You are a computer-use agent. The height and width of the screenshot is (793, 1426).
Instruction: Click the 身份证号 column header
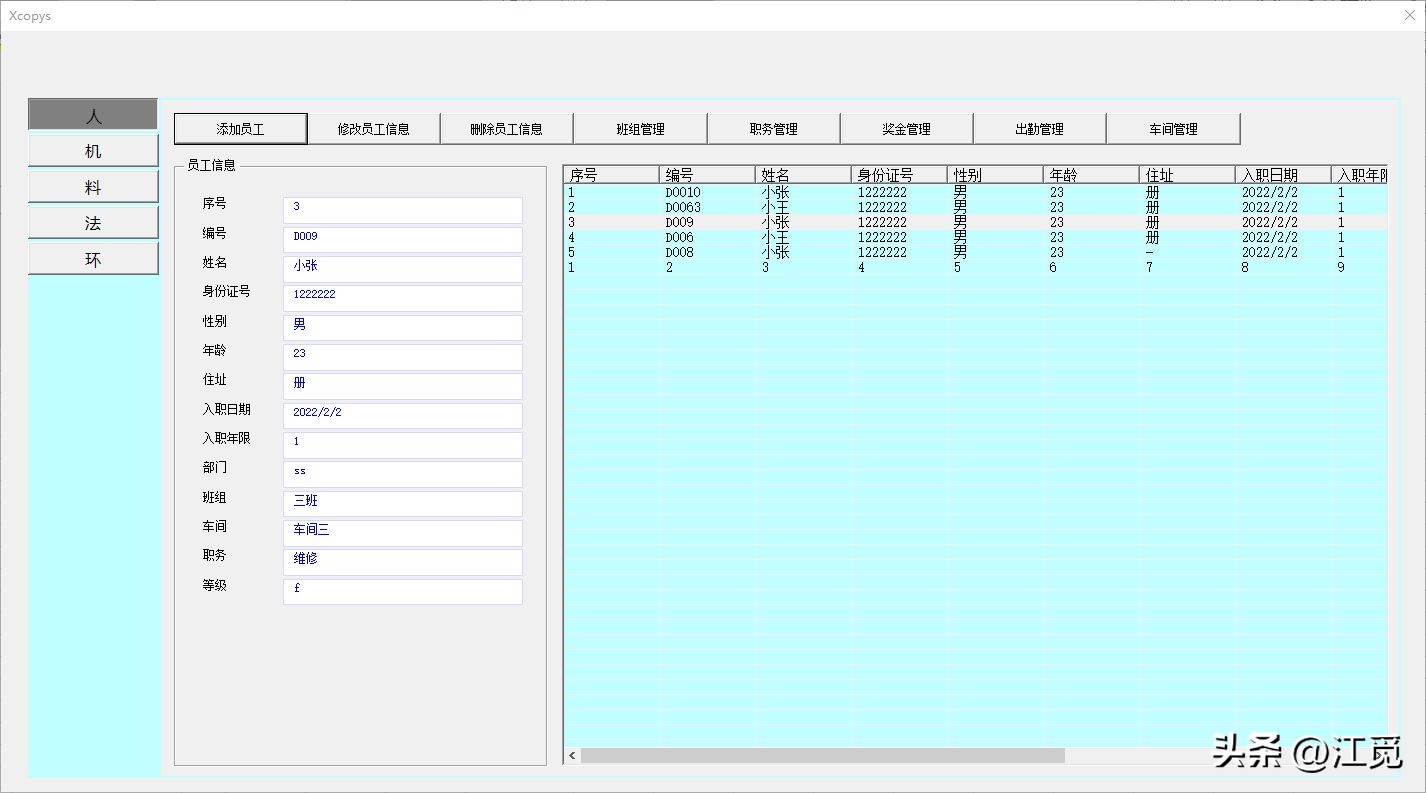click(x=898, y=175)
